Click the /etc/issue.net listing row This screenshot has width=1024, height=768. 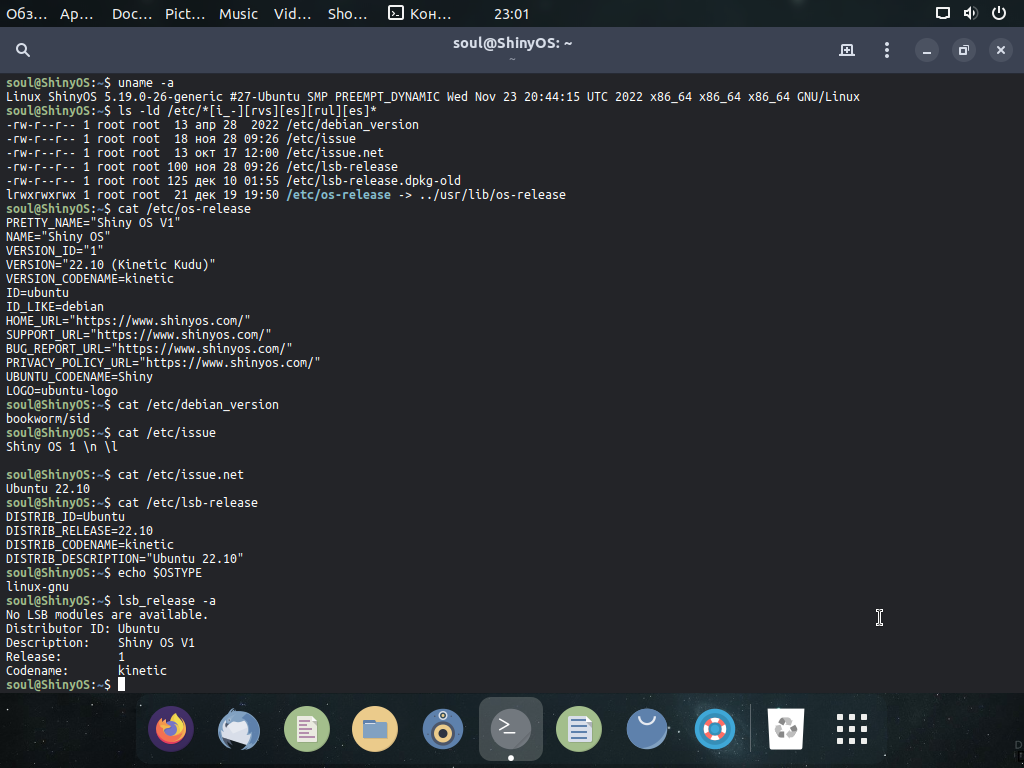click(x=195, y=153)
